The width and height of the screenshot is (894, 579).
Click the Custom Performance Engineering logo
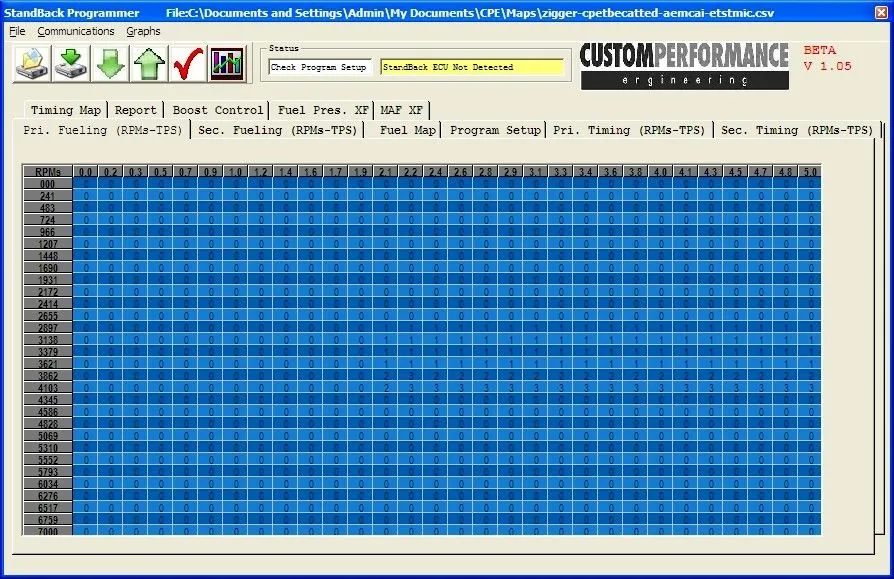pos(684,65)
